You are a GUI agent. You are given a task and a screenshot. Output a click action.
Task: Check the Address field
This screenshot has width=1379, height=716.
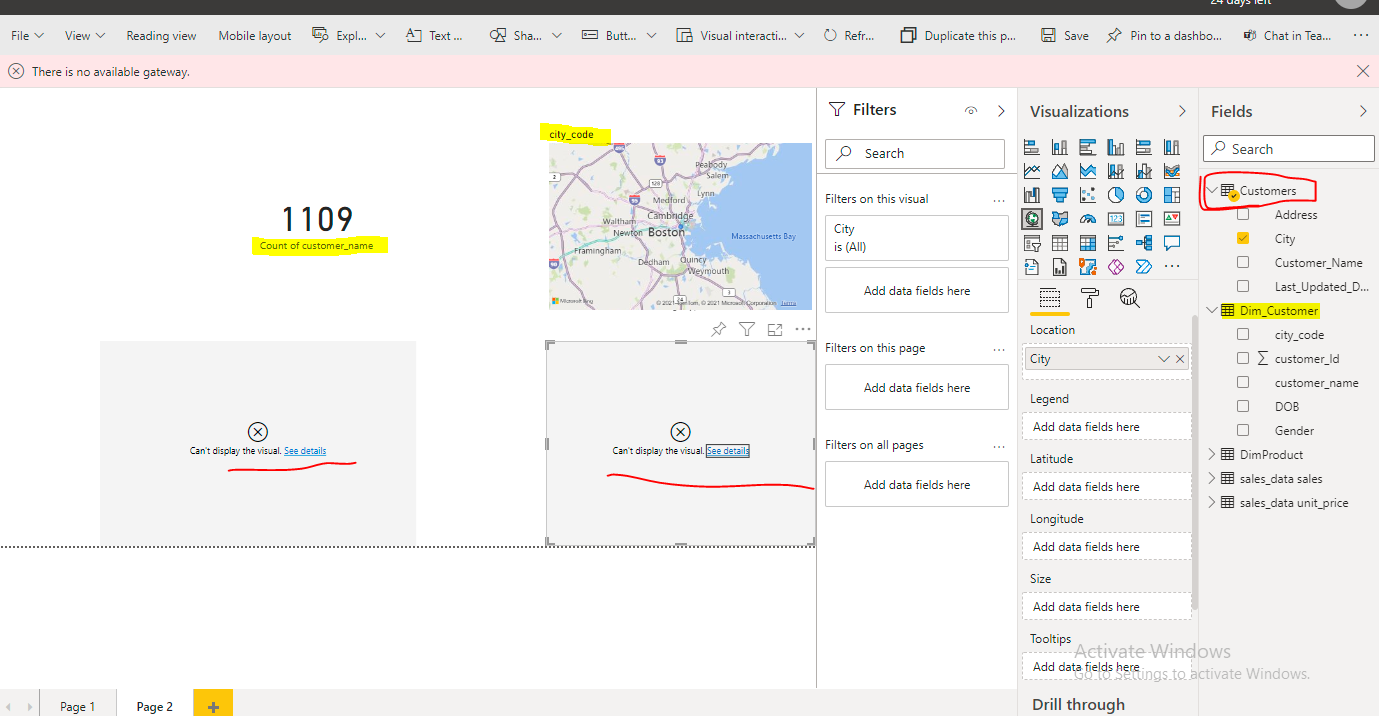(1243, 215)
